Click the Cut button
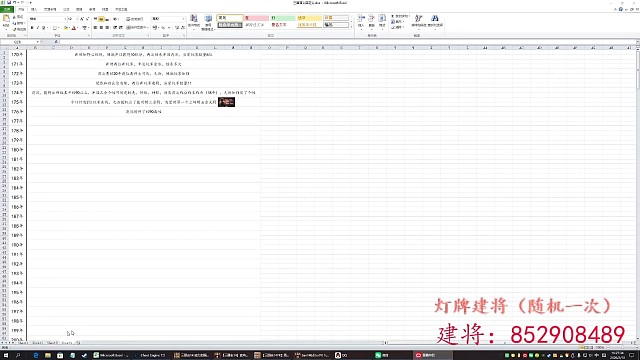 pos(18,17)
